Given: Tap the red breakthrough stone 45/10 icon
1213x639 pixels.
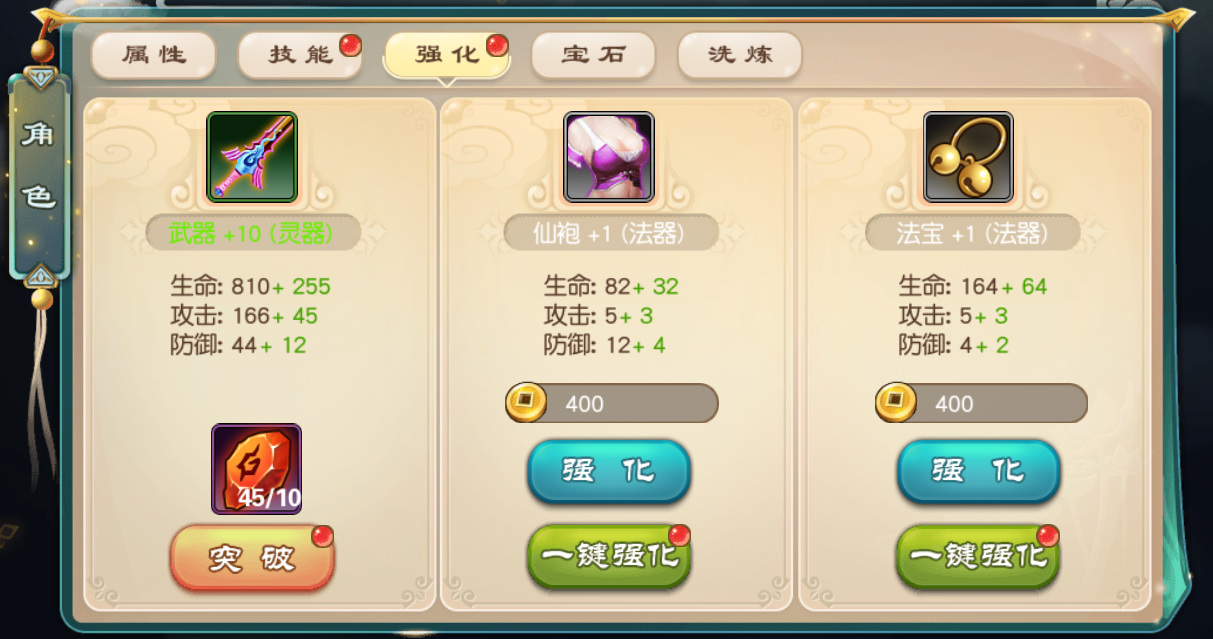Looking at the screenshot, I should (x=256, y=469).
